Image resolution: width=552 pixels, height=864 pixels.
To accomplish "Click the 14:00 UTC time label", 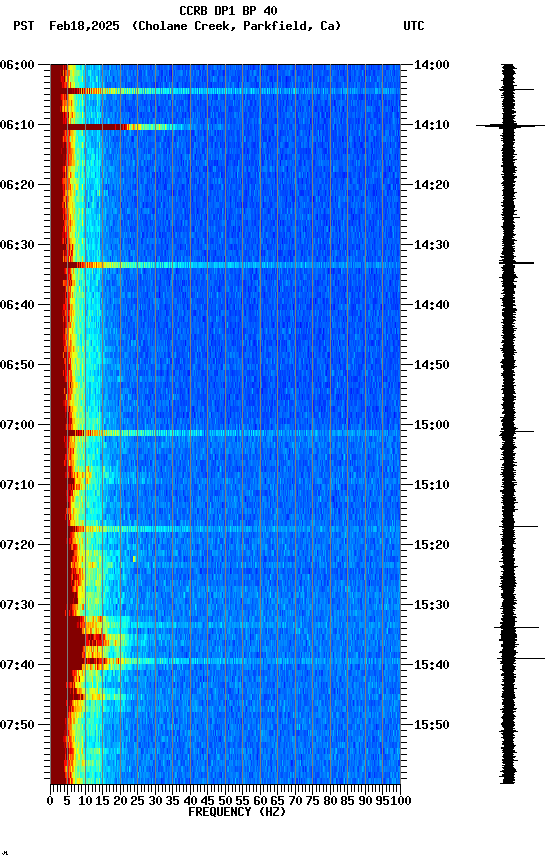I will (432, 65).
